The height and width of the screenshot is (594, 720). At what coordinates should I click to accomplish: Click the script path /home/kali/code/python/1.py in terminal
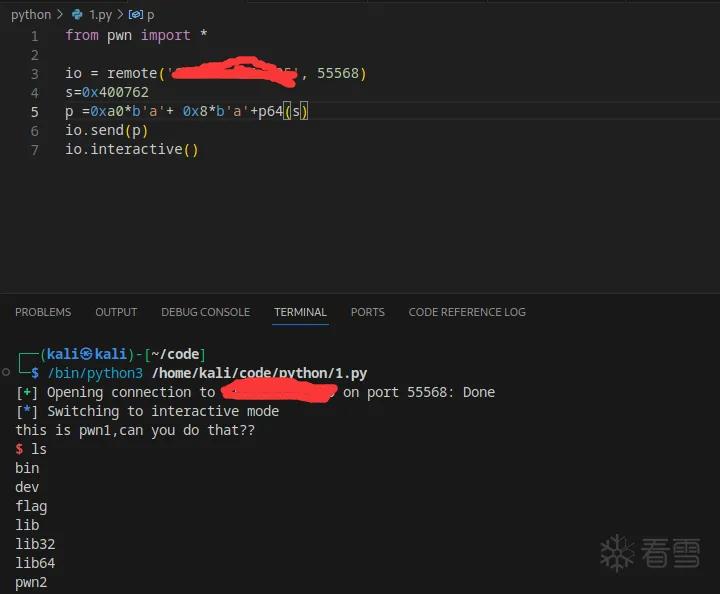259,373
